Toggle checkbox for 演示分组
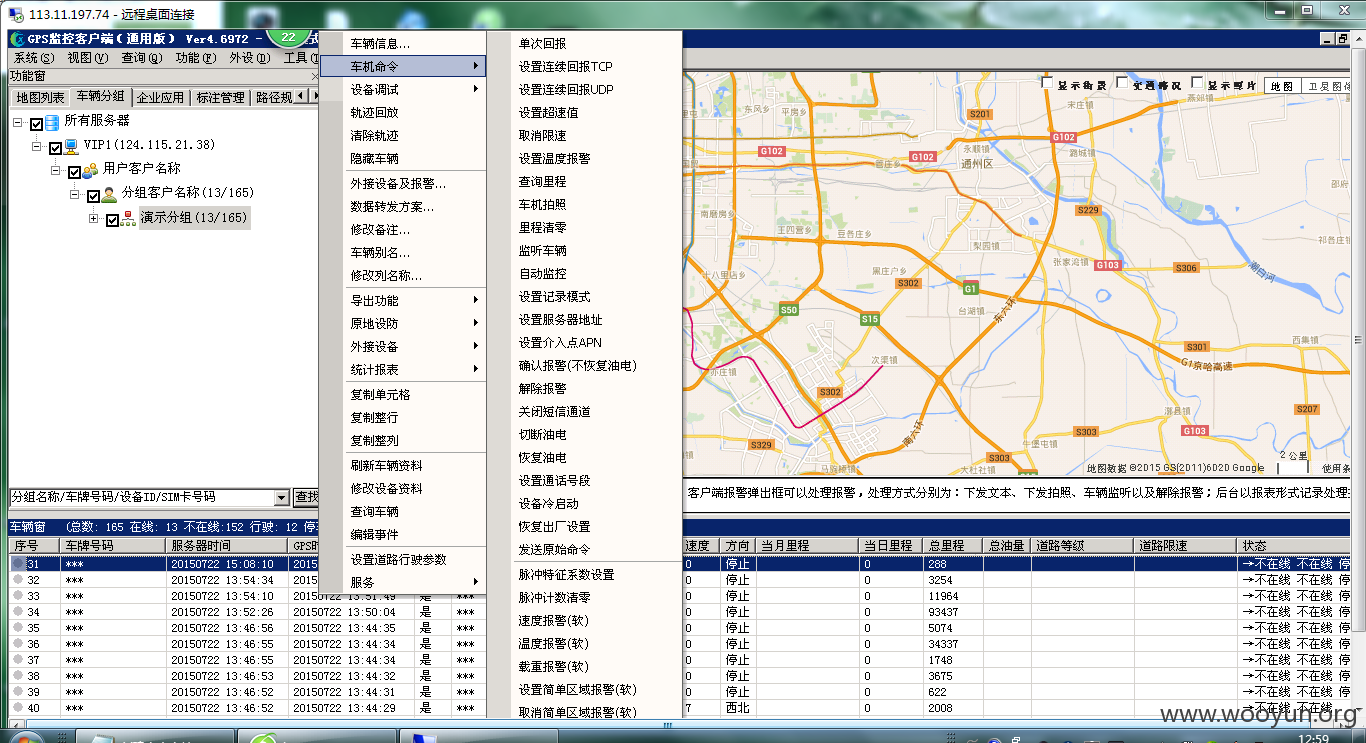 [112, 219]
